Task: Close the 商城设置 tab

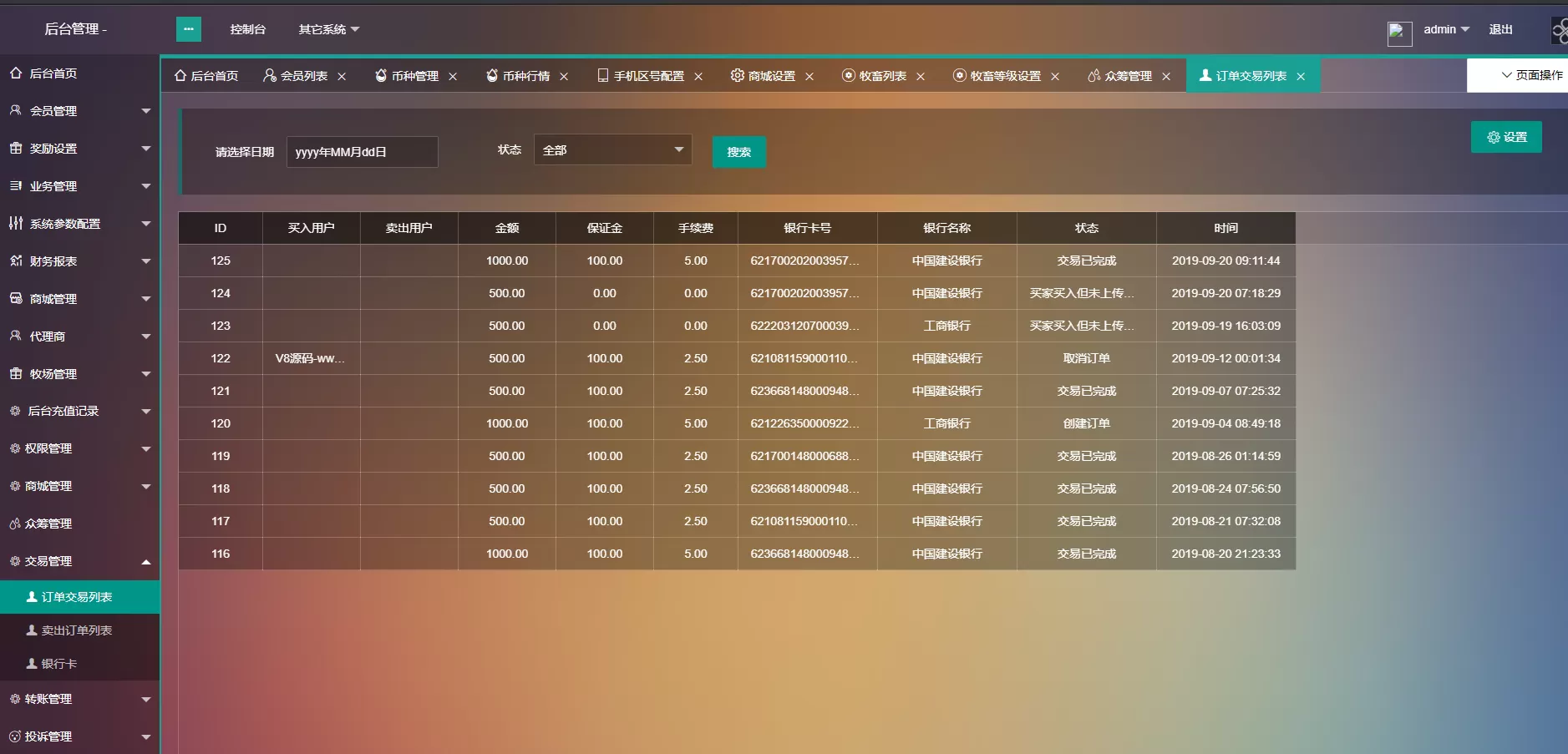Action: pyautogui.click(x=809, y=77)
